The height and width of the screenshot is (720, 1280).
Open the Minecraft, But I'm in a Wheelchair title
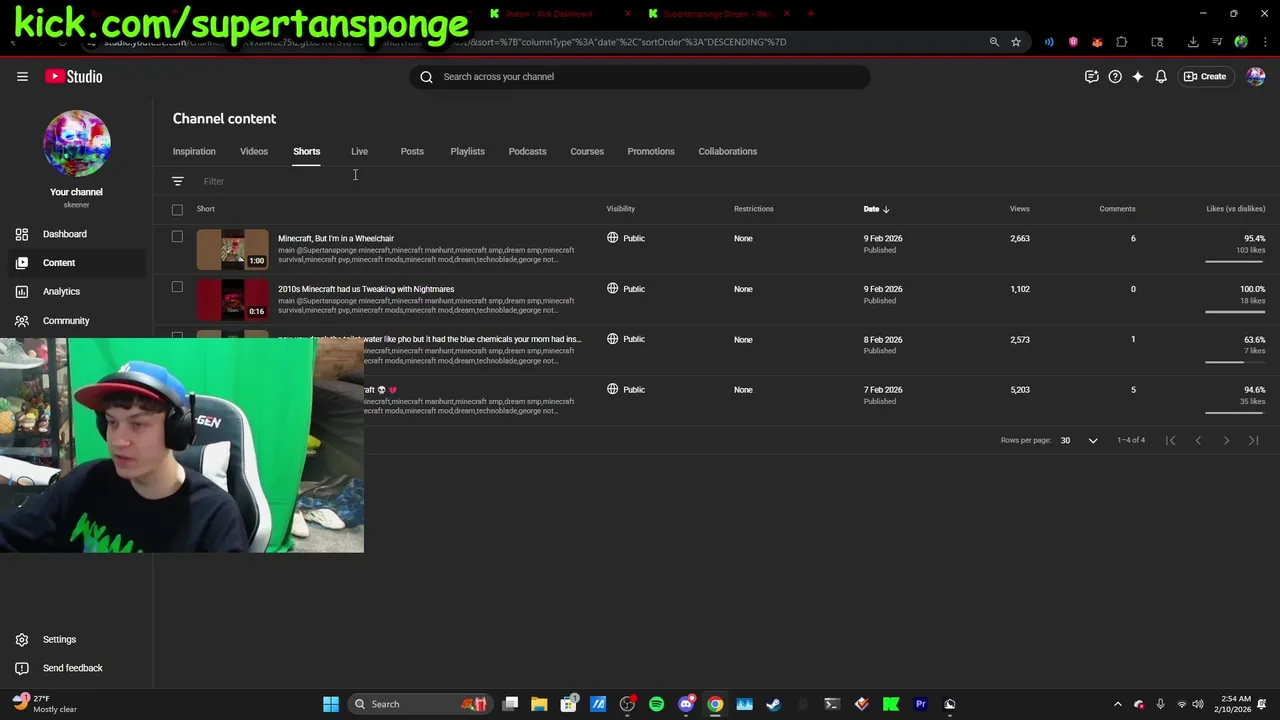(336, 238)
